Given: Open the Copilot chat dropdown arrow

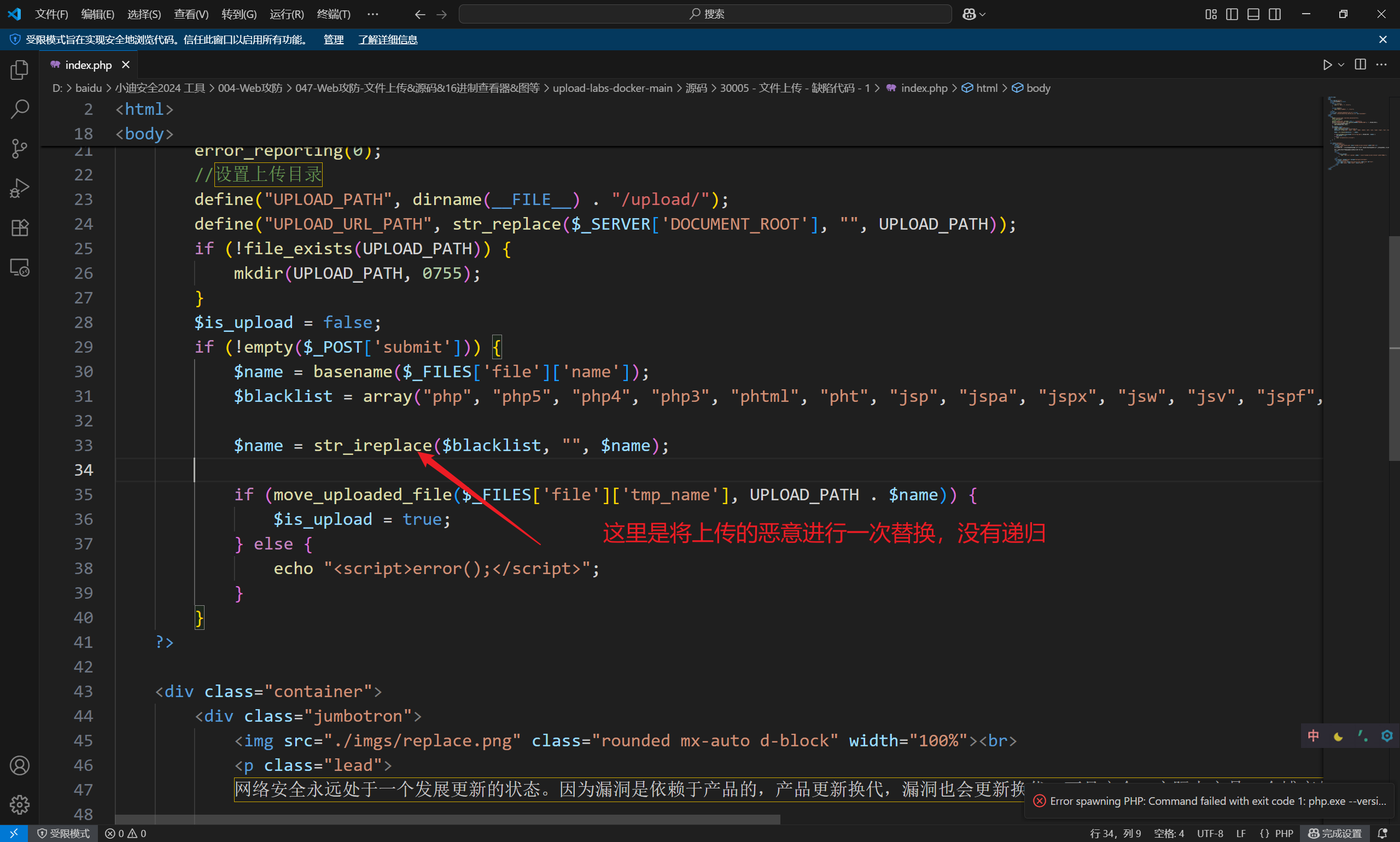Looking at the screenshot, I should tap(983, 14).
